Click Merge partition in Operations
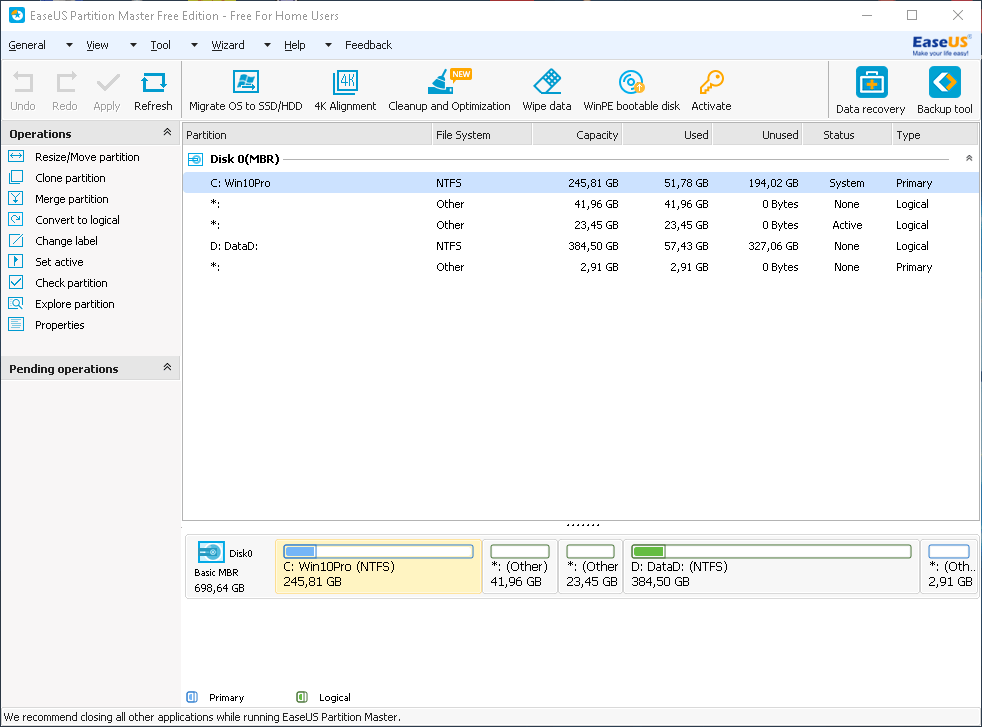The height and width of the screenshot is (727, 982). [72, 199]
